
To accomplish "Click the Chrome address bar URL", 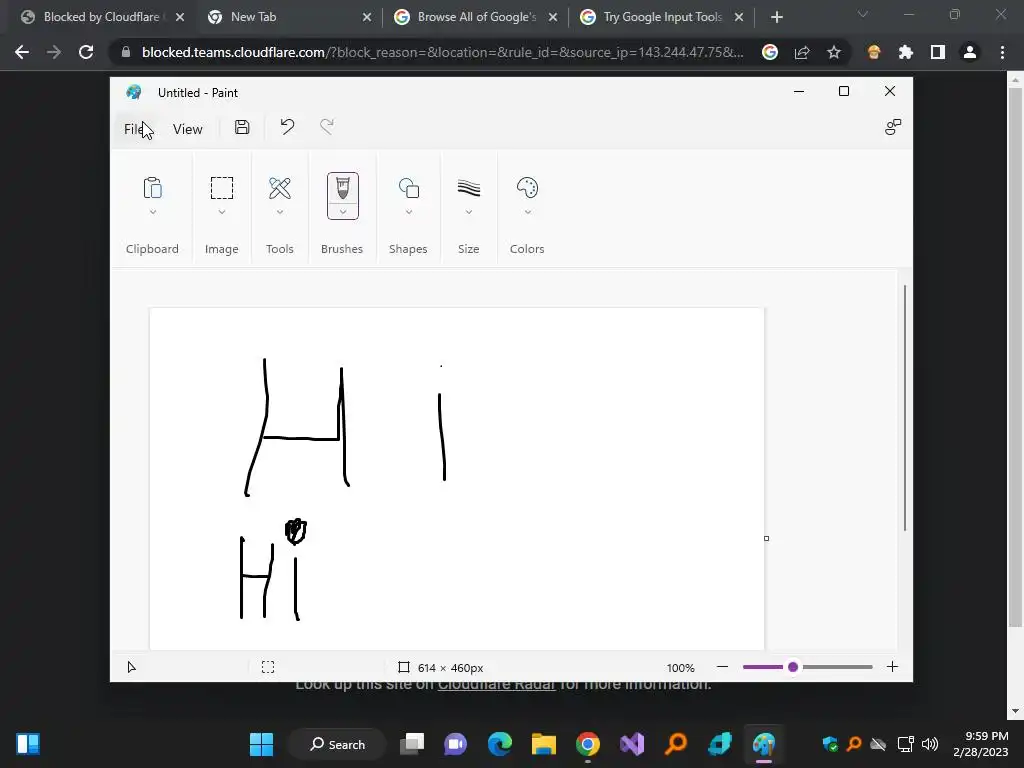I will (x=442, y=52).
